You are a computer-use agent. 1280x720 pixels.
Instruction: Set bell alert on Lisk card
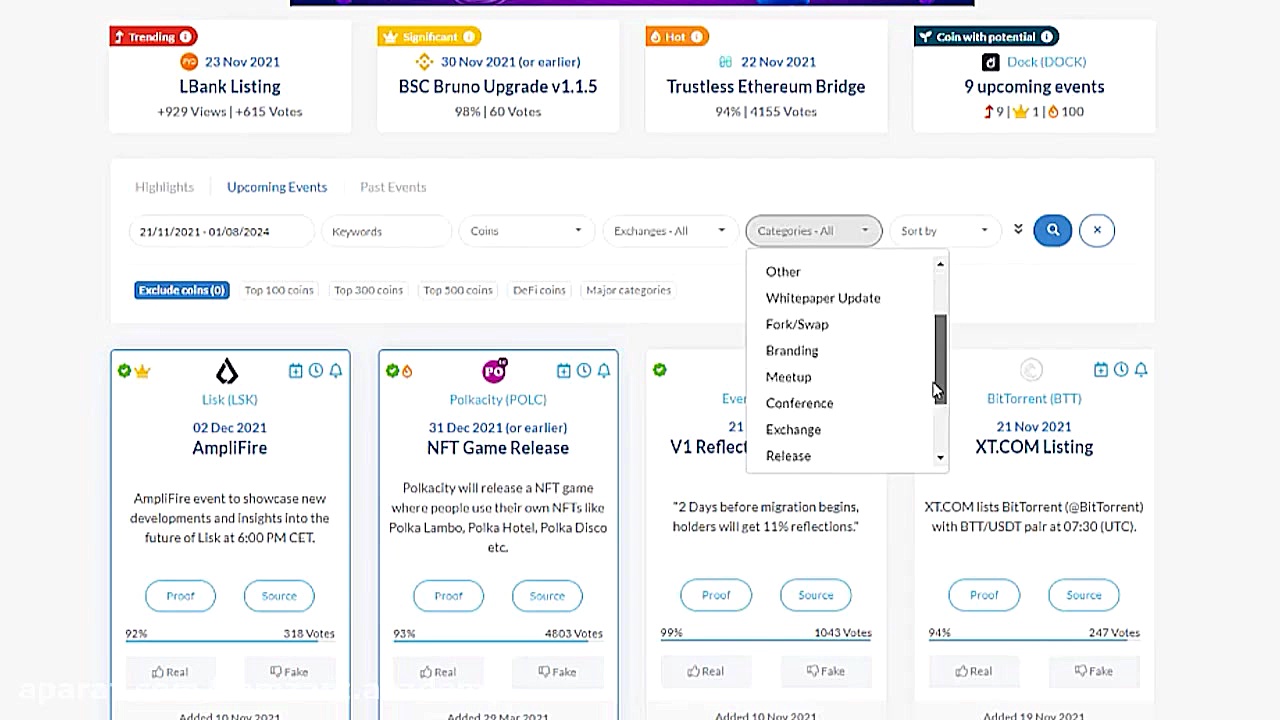pos(336,371)
